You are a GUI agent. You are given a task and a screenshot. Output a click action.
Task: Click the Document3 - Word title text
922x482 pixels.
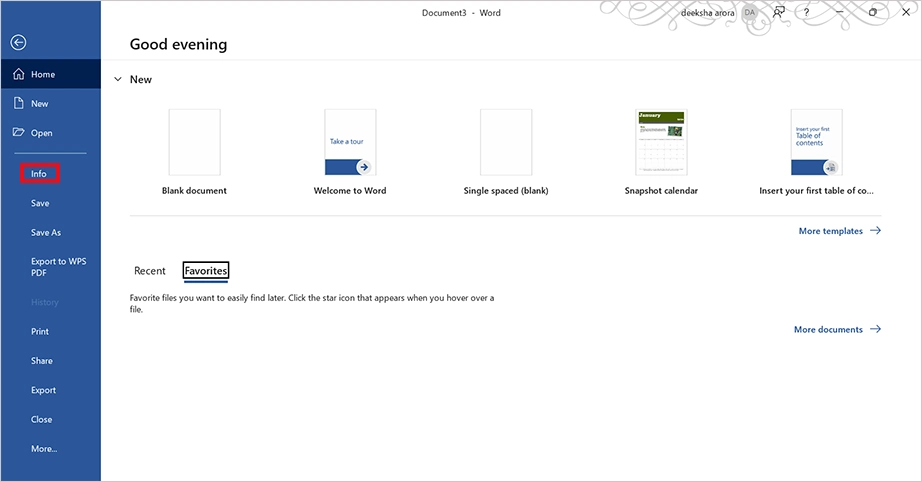(x=461, y=13)
